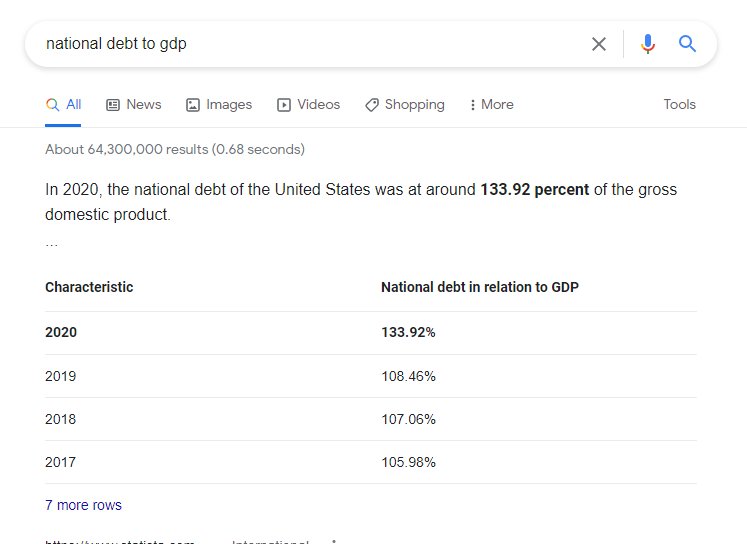Viewport: 747px width, 544px height.
Task: Go to the Shopping results tab
Action: [x=404, y=104]
